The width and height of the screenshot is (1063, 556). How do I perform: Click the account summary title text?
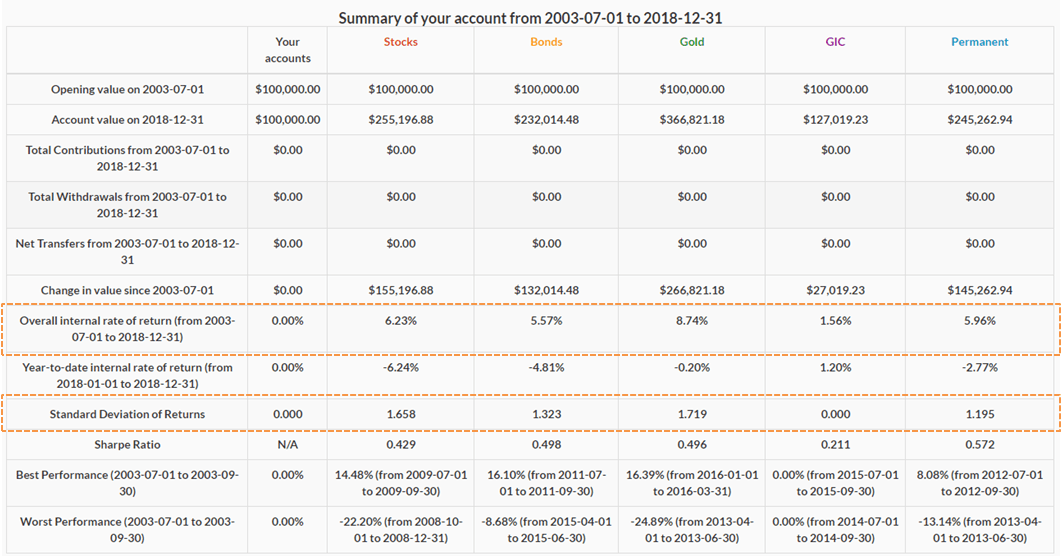531,18
